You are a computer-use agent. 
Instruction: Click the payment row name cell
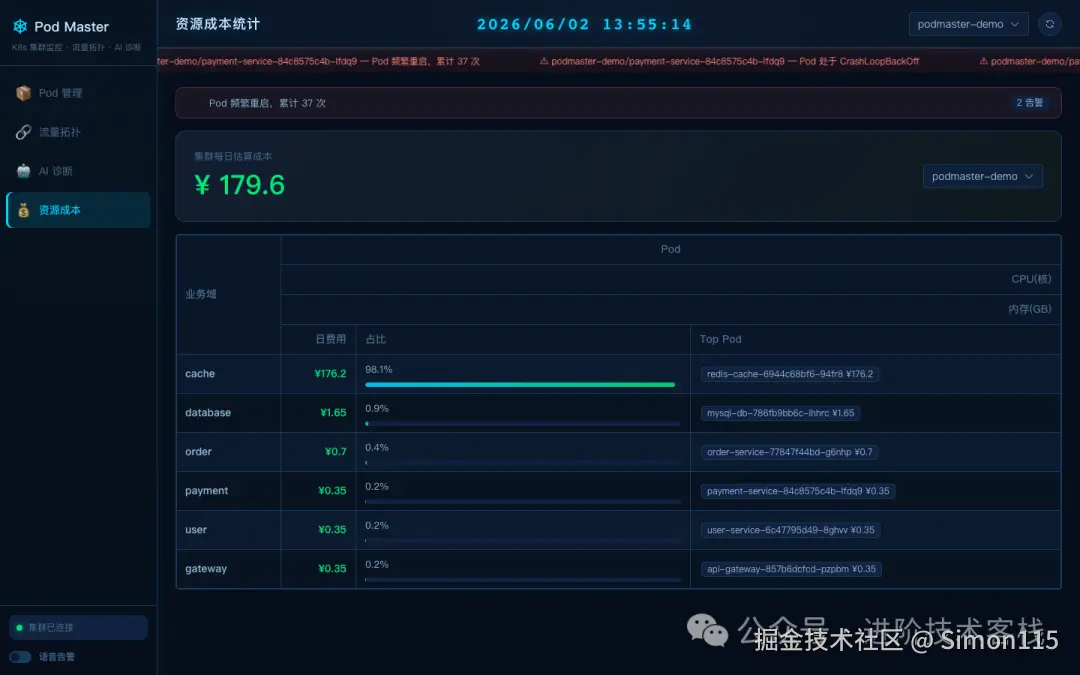[x=229, y=490]
